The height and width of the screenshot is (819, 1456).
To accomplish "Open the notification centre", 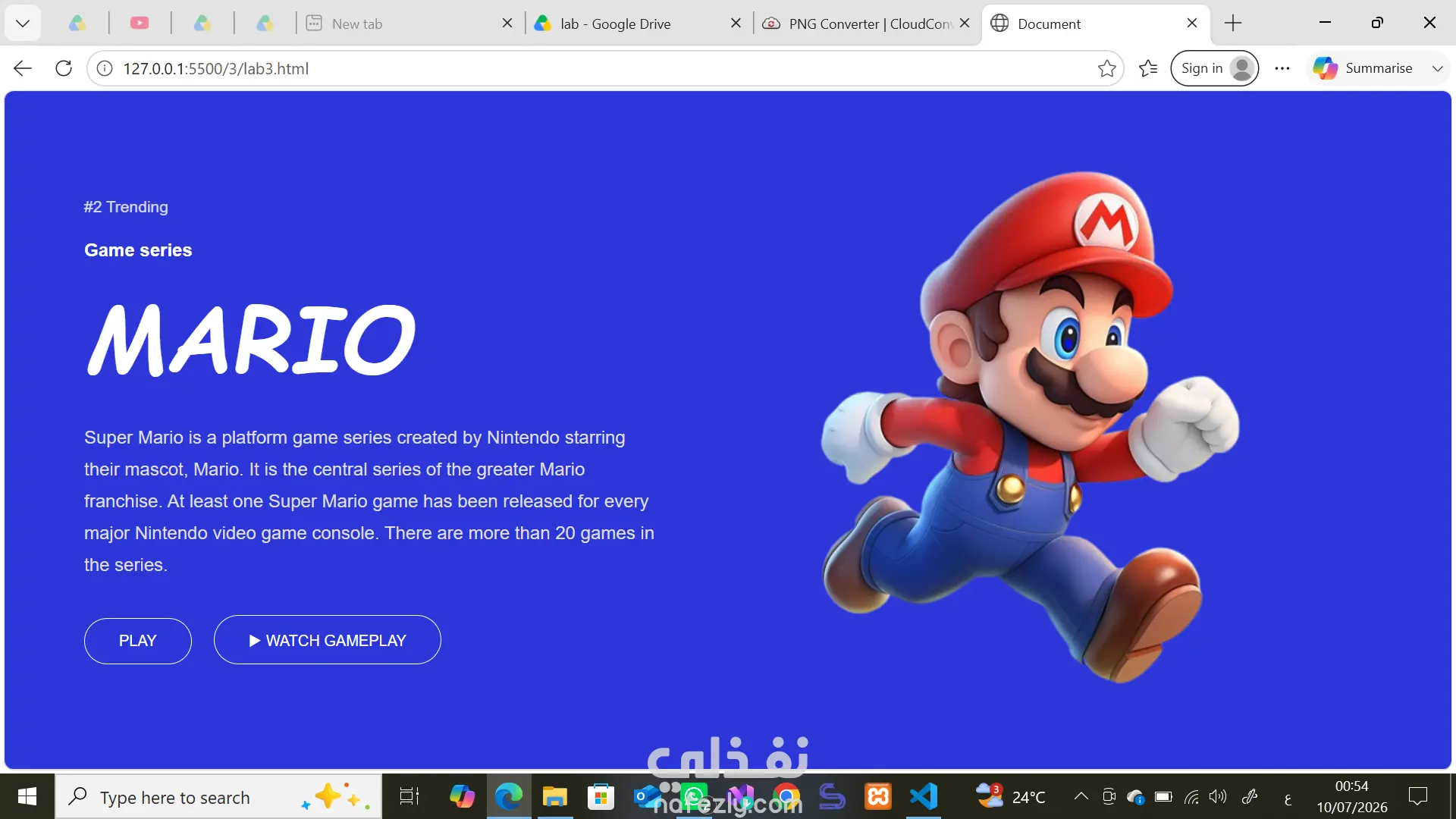I will pyautogui.click(x=1418, y=796).
